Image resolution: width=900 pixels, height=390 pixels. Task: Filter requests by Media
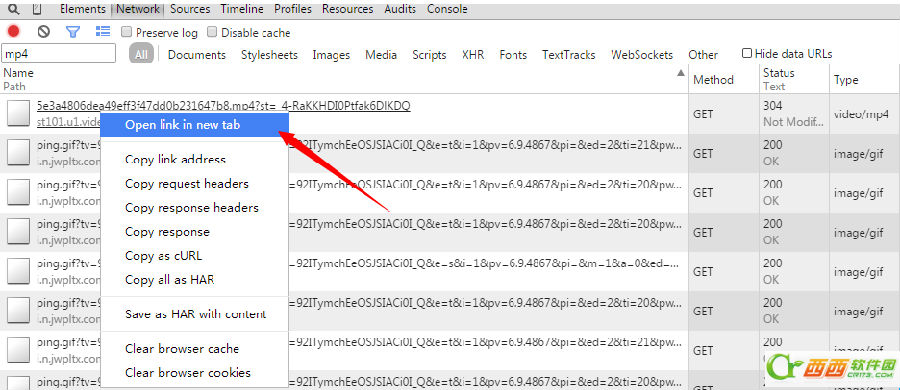tap(381, 55)
